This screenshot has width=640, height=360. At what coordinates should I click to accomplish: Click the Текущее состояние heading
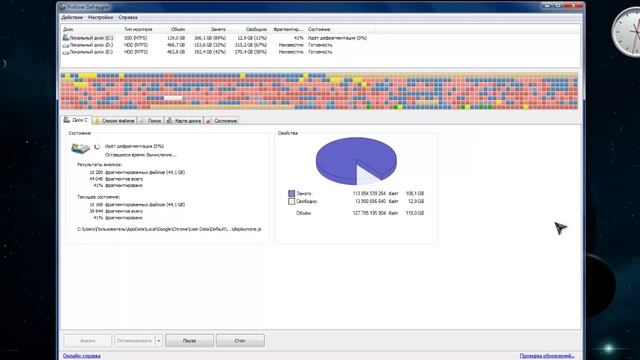tap(98, 197)
